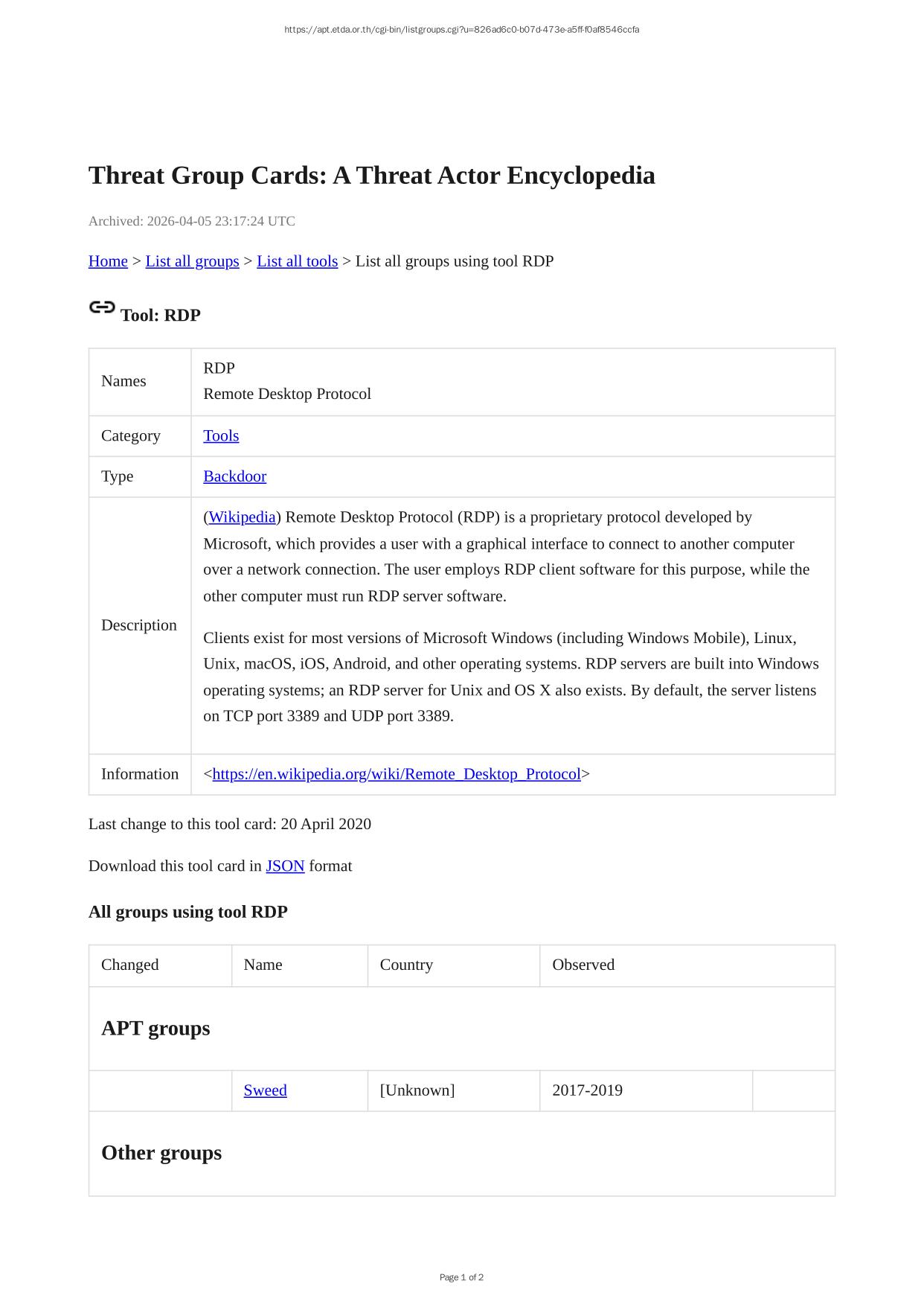Click the Changed column header
Screen dimensions: 924x1307
point(130,965)
